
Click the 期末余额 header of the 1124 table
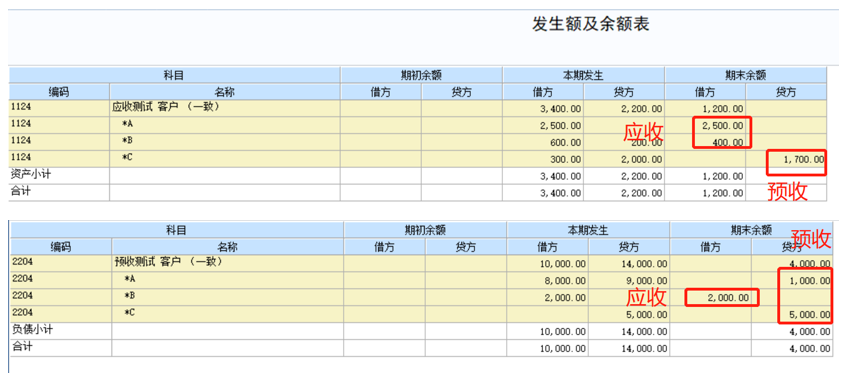pyautogui.click(x=746, y=75)
